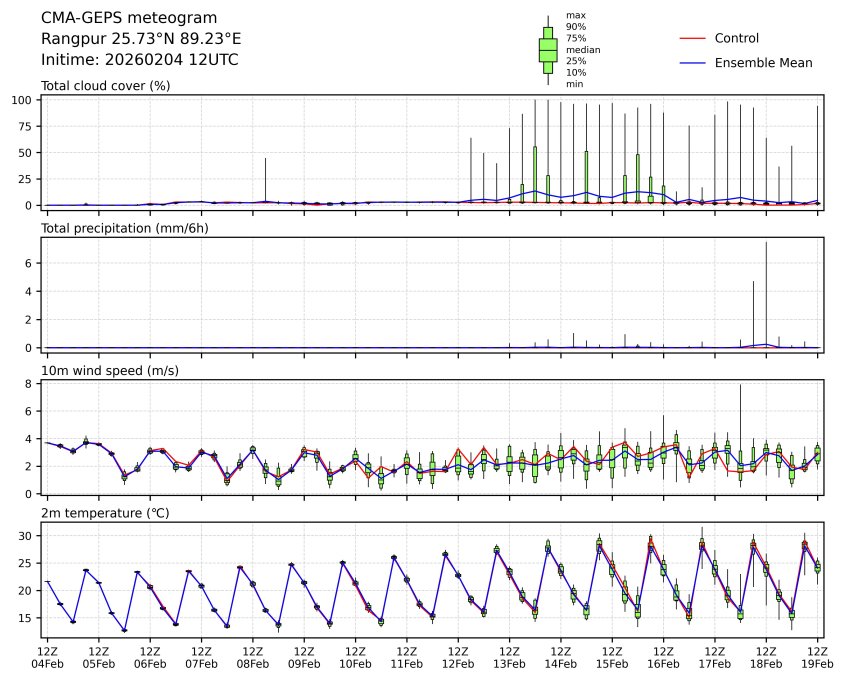
Task: Click the max label in box legend
Action: click(574, 15)
